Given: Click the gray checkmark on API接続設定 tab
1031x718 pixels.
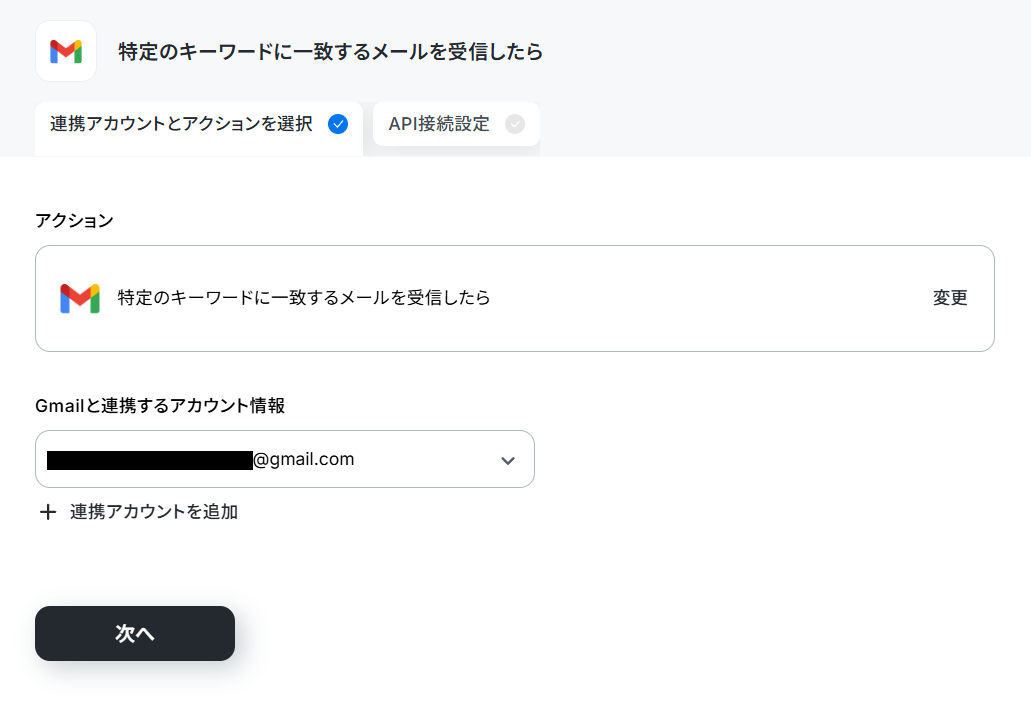Looking at the screenshot, I should [515, 124].
